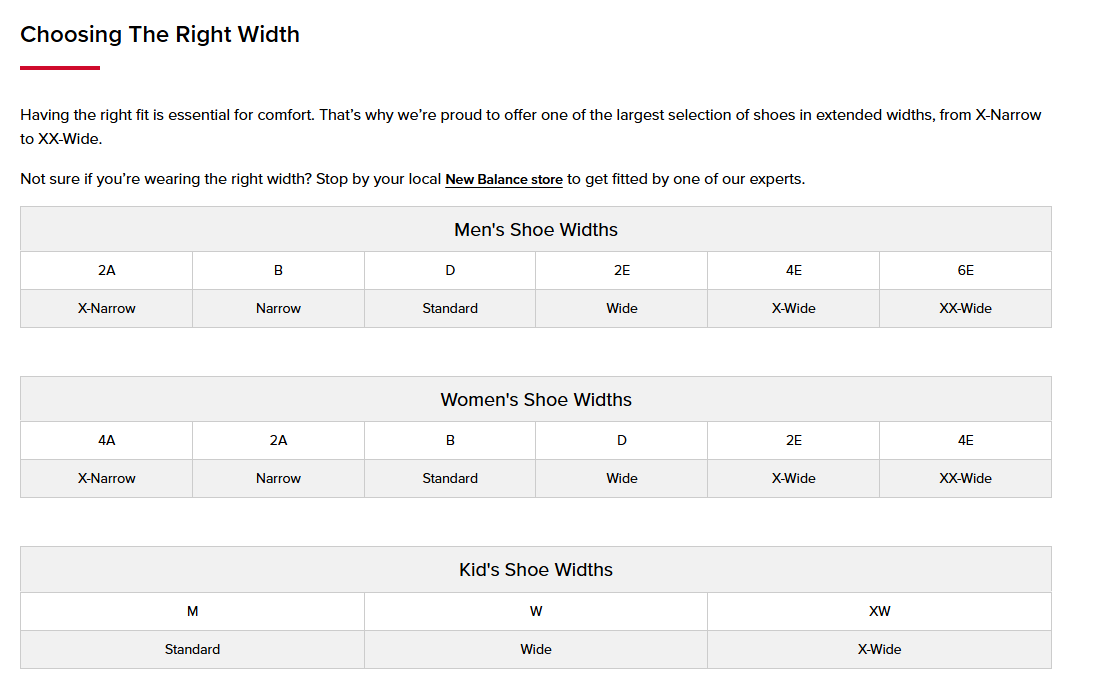Open the New Balance store link
The image size is (1102, 699).
click(504, 180)
